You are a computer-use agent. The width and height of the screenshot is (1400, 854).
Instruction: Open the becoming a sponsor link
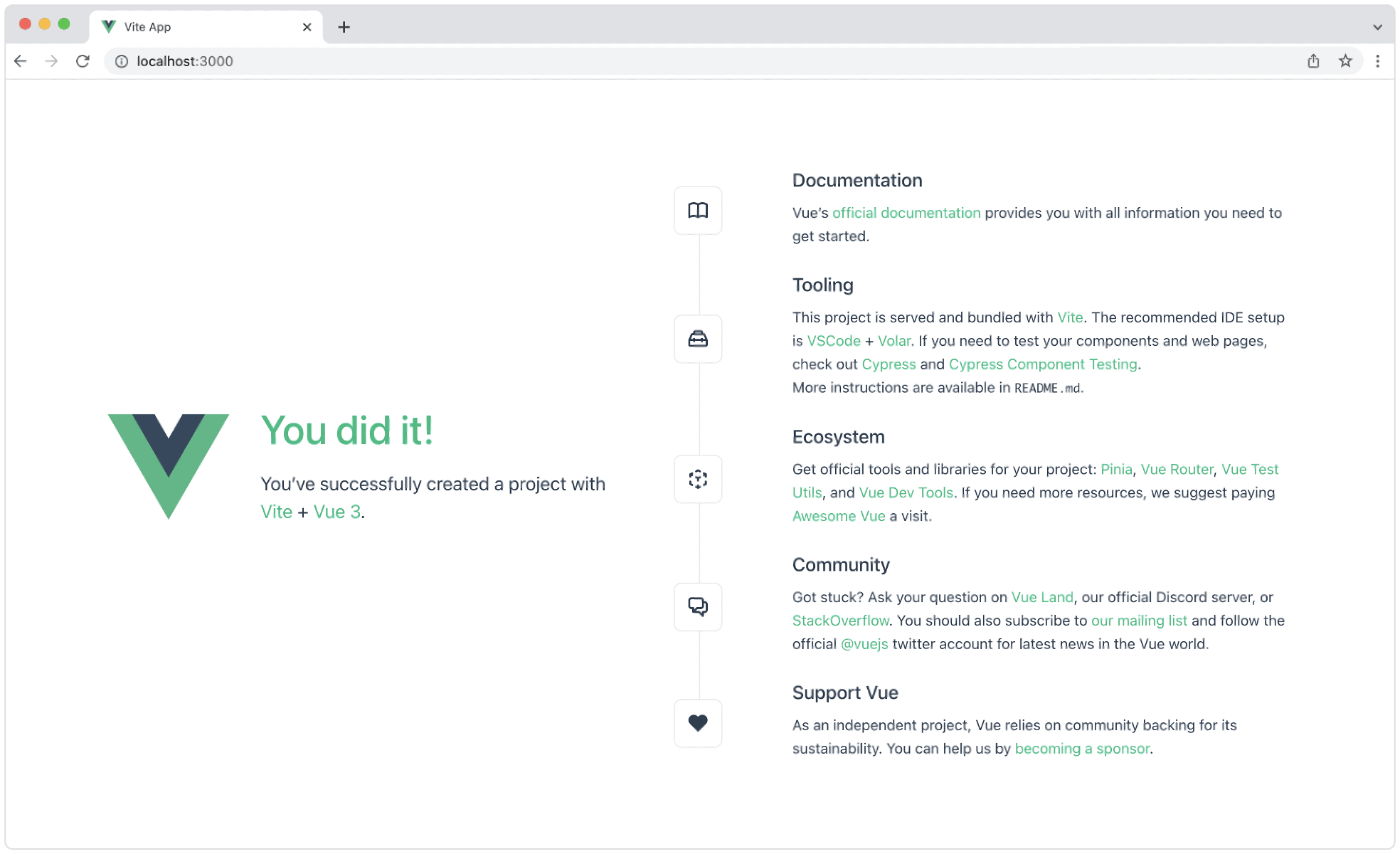click(1082, 749)
